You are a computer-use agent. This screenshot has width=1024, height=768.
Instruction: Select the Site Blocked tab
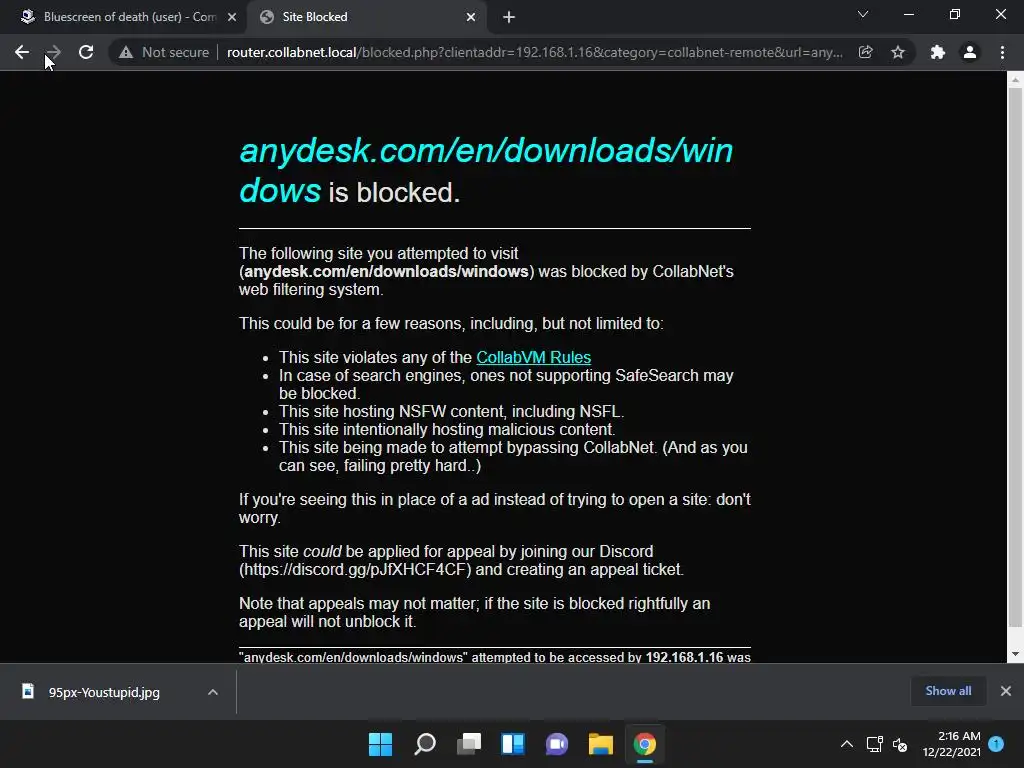(x=369, y=17)
